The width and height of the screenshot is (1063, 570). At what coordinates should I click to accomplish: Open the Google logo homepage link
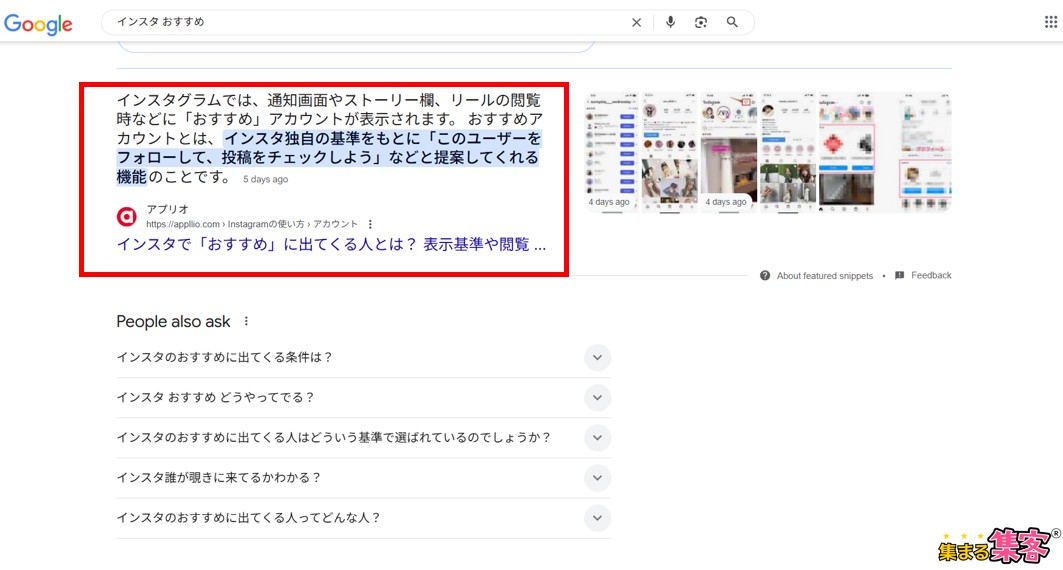(39, 24)
